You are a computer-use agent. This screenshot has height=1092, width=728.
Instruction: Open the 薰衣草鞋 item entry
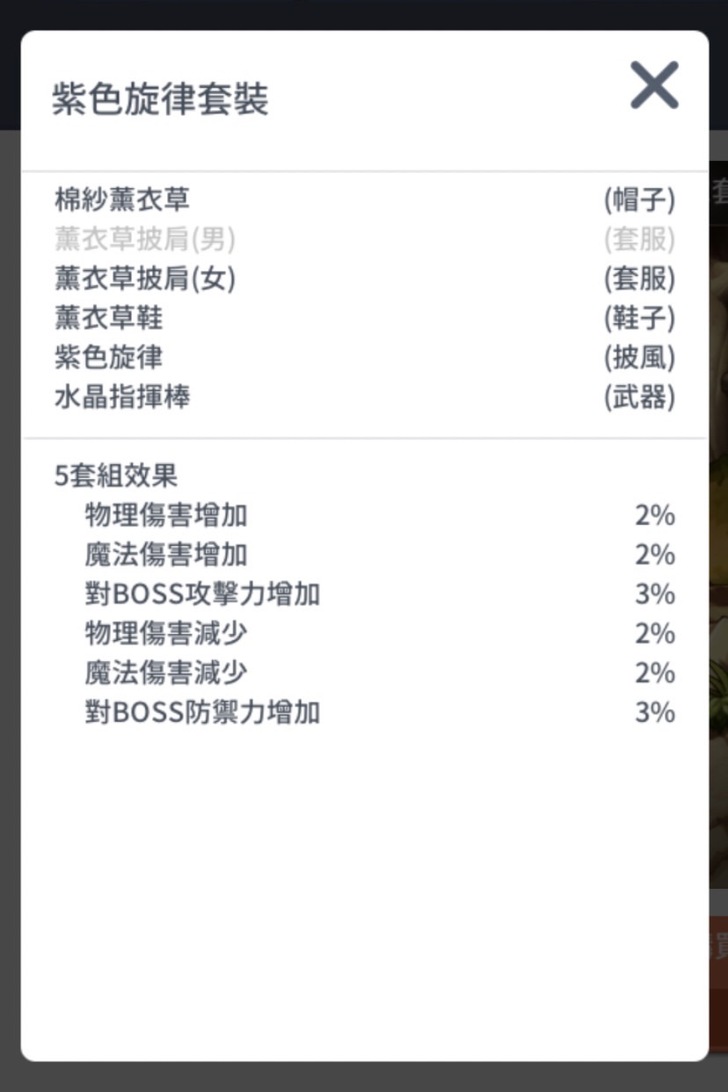[108, 319]
